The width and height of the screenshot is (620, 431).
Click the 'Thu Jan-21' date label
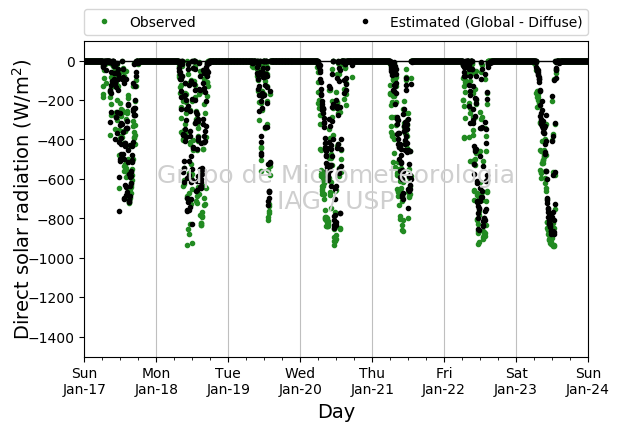(x=372, y=381)
